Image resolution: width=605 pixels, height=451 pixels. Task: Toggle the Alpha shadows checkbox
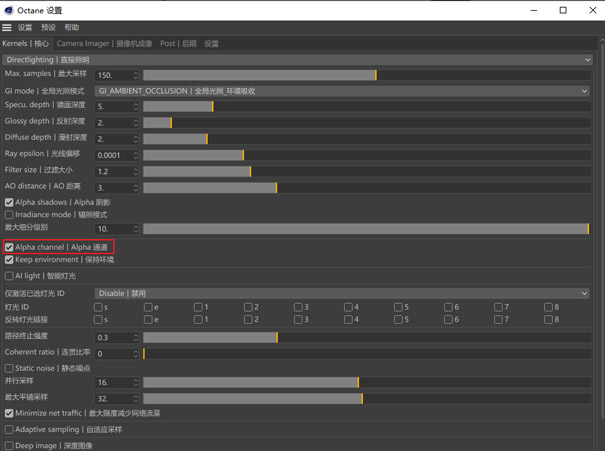(9, 202)
